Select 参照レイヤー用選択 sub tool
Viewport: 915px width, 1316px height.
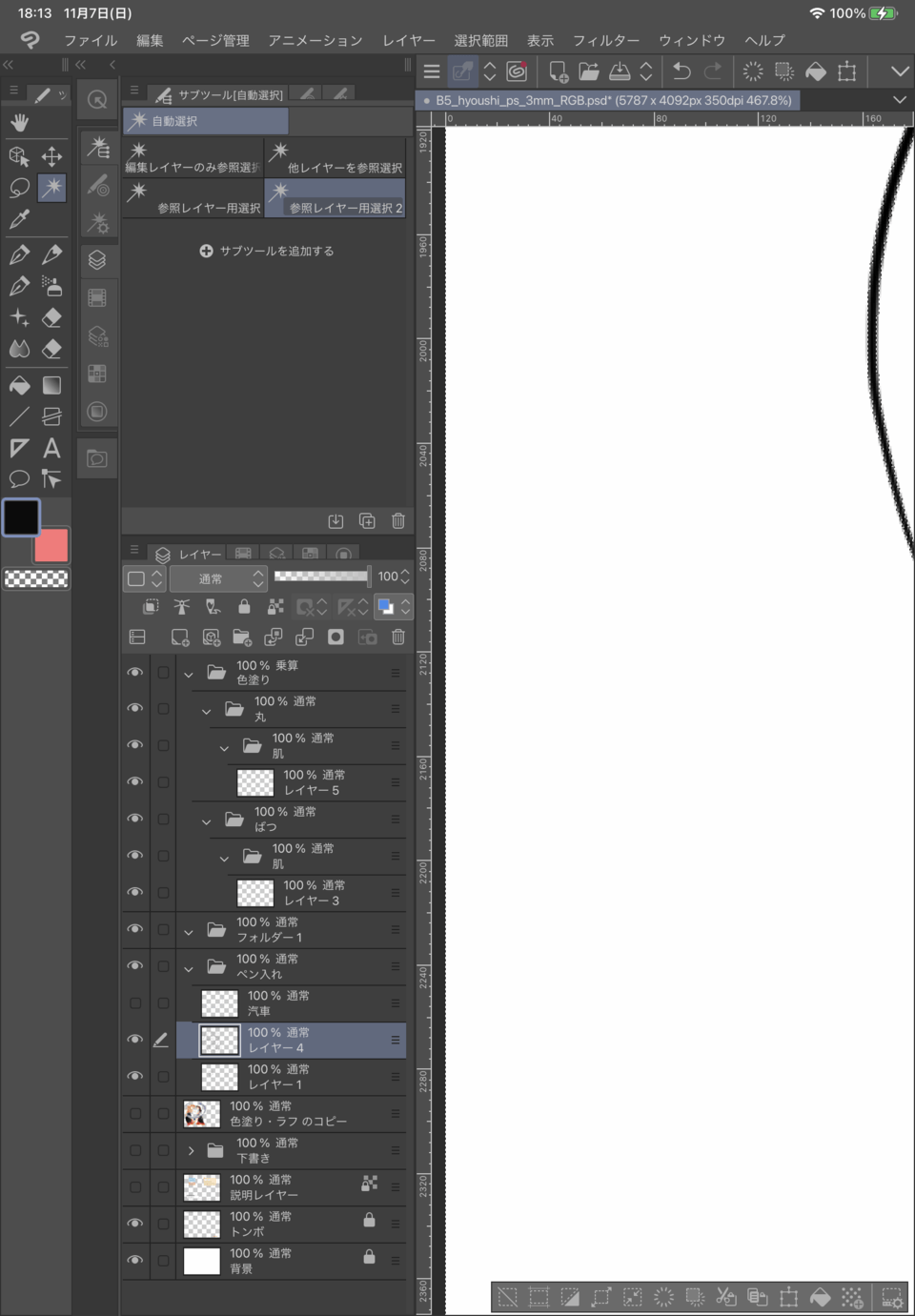click(x=193, y=198)
